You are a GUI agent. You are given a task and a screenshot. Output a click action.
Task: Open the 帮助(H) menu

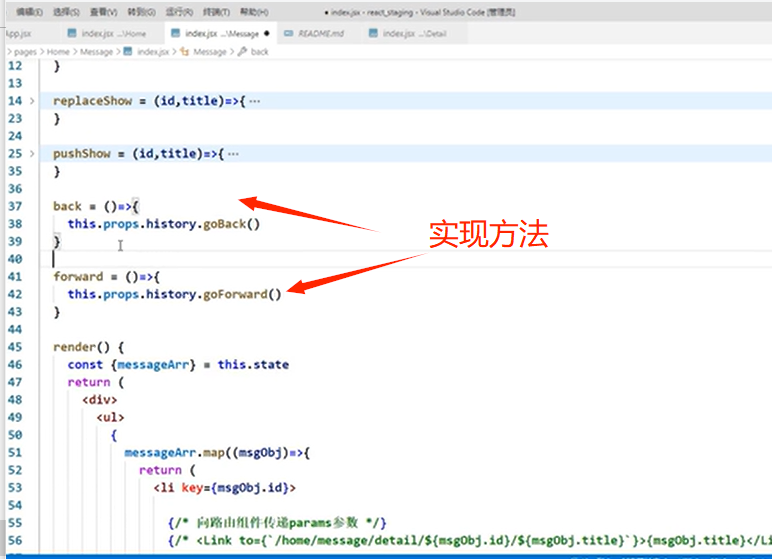pos(254,12)
